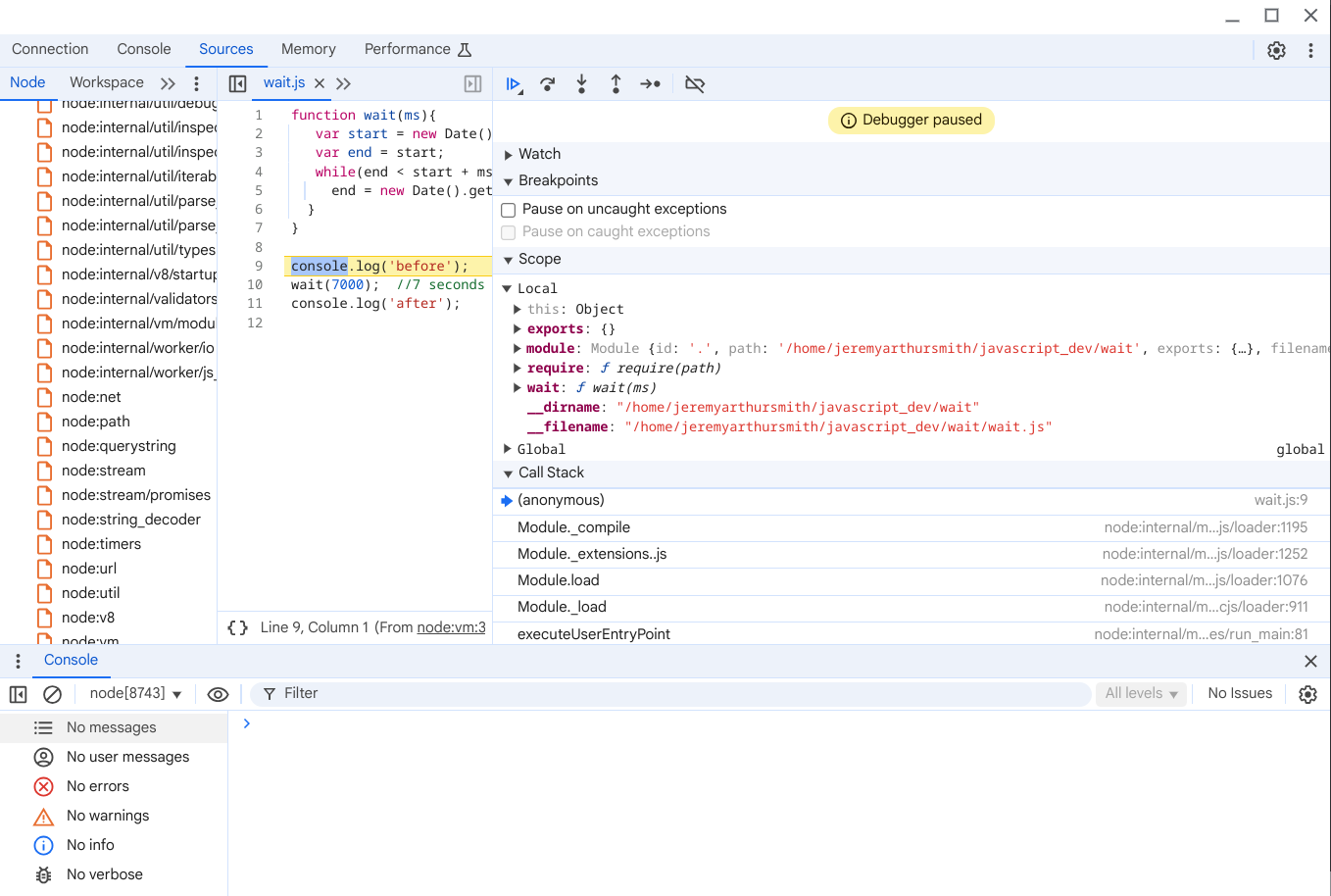
Task: Select the executeUserEntryPoint call frame
Action: coord(912,634)
